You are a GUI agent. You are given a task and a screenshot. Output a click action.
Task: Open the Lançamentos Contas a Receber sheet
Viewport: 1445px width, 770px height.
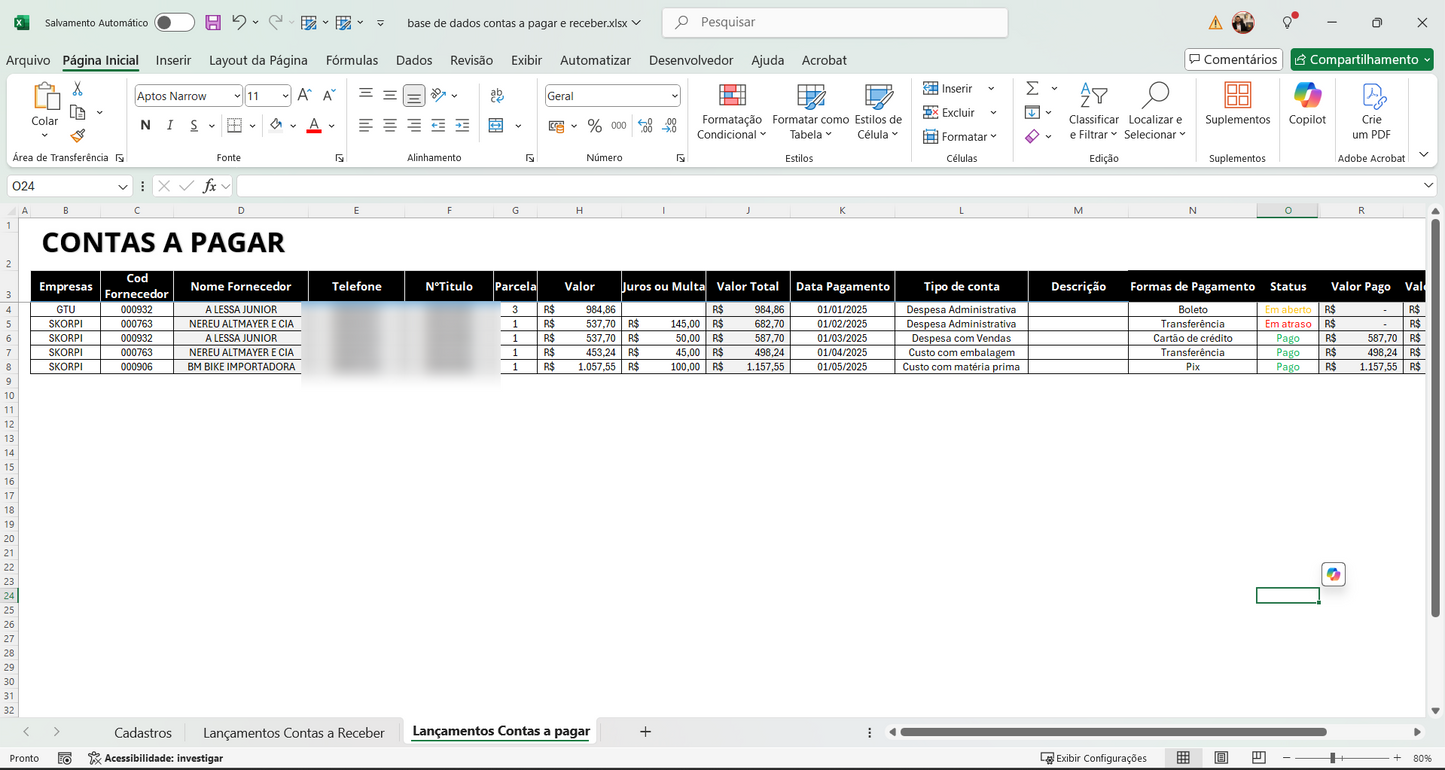(293, 732)
